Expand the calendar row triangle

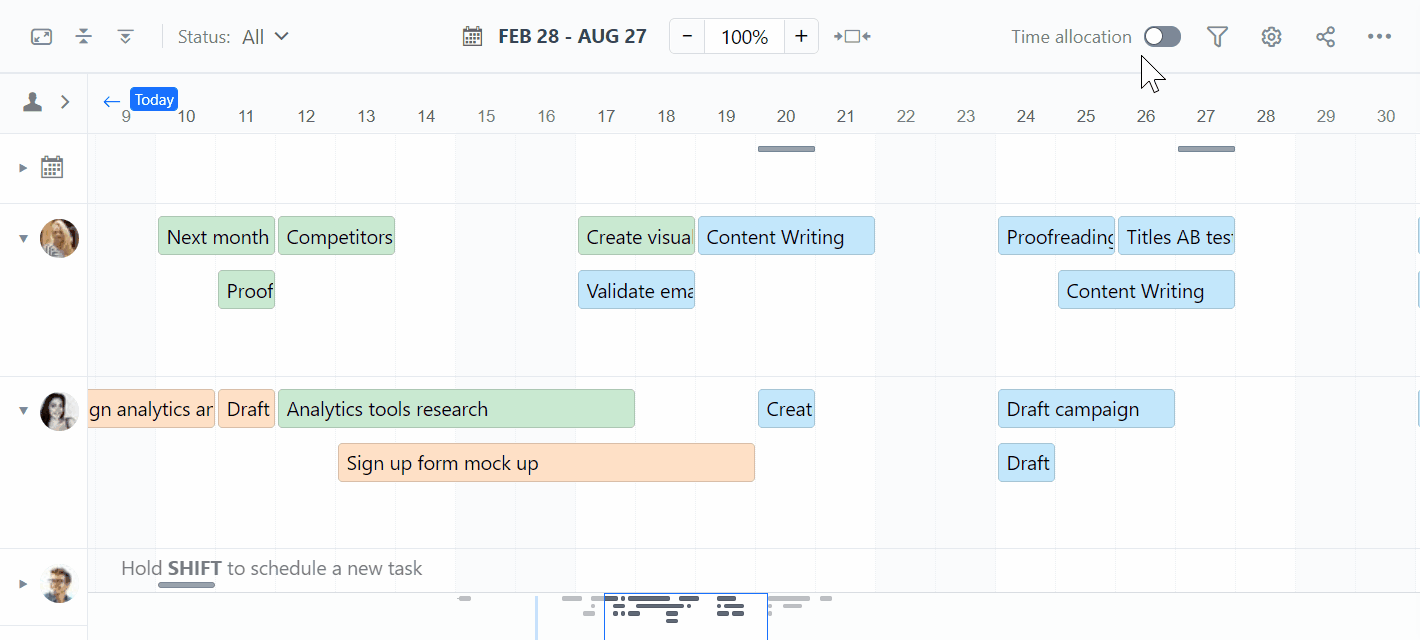23,168
